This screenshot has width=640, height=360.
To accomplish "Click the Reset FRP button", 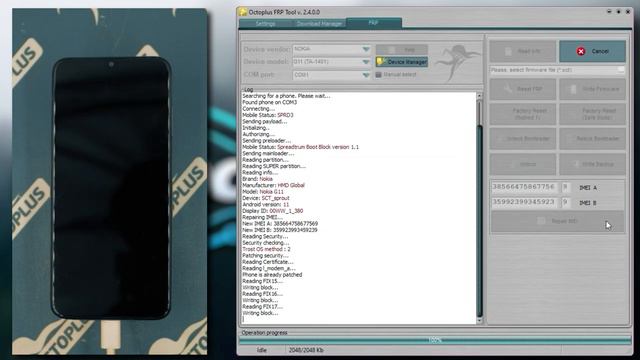I will (x=523, y=89).
